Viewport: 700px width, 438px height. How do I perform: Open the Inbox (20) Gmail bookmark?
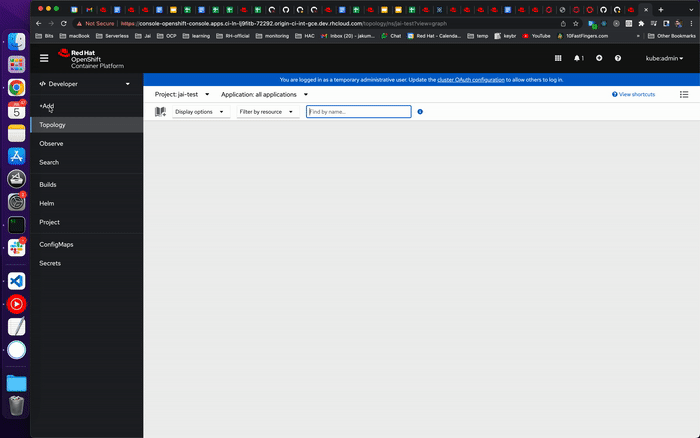[x=348, y=36]
